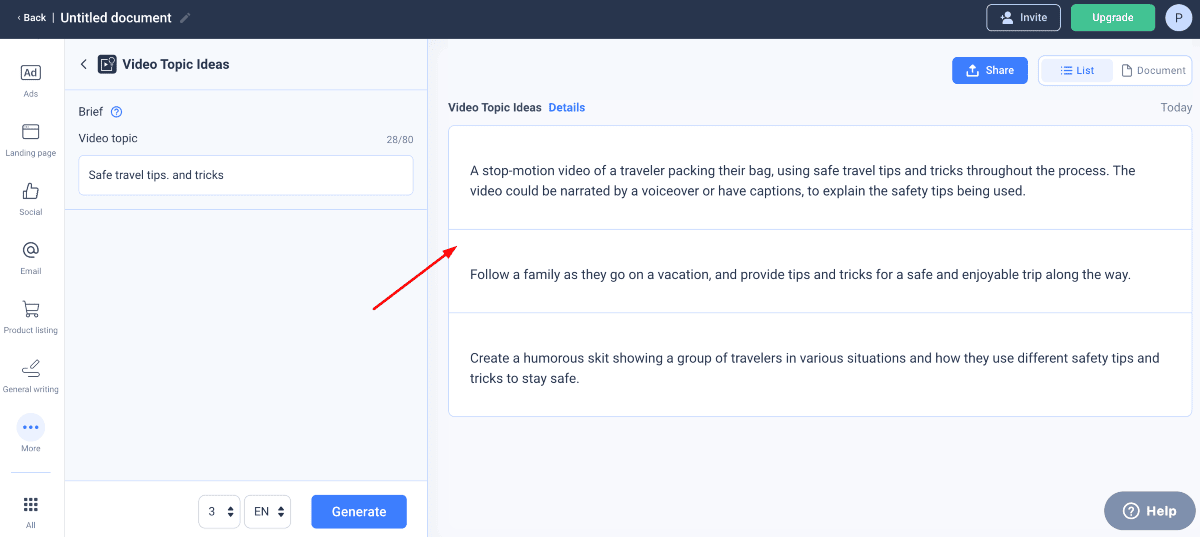Open the Ads category icon
Image resolution: width=1200 pixels, height=537 pixels.
31,73
